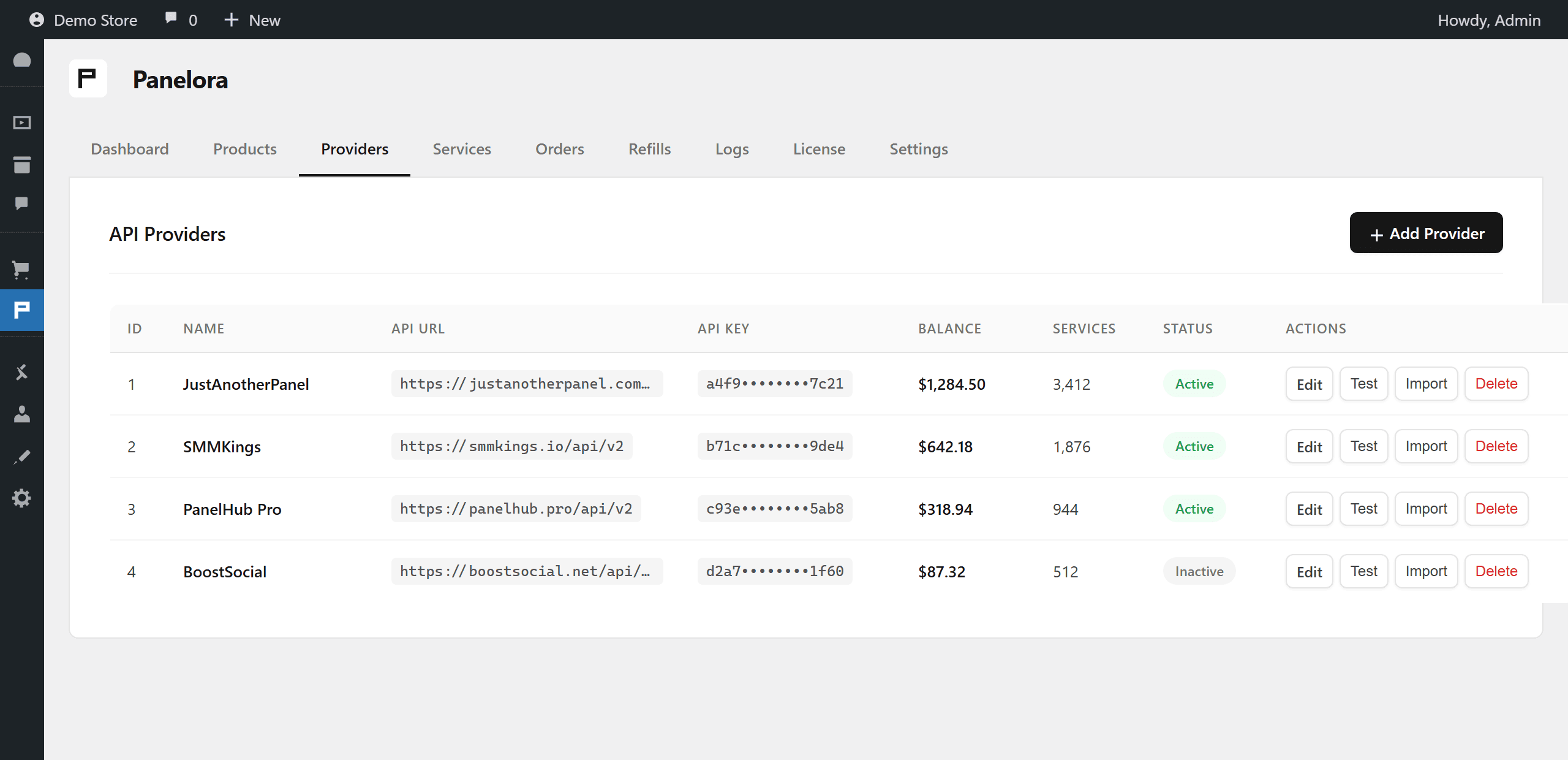Viewport: 1568px width, 760px height.
Task: Click Howdy, Admin in the top bar
Action: click(1489, 20)
